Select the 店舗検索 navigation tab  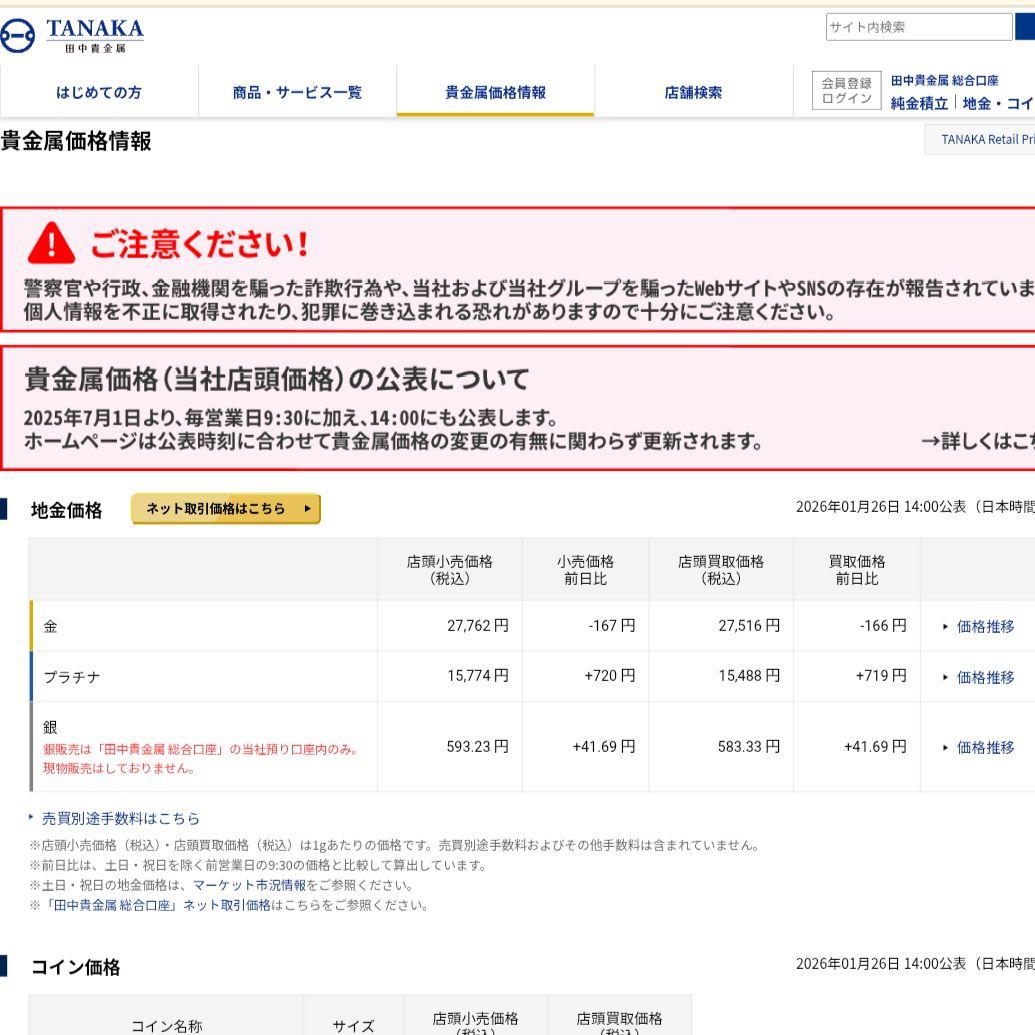coord(692,91)
